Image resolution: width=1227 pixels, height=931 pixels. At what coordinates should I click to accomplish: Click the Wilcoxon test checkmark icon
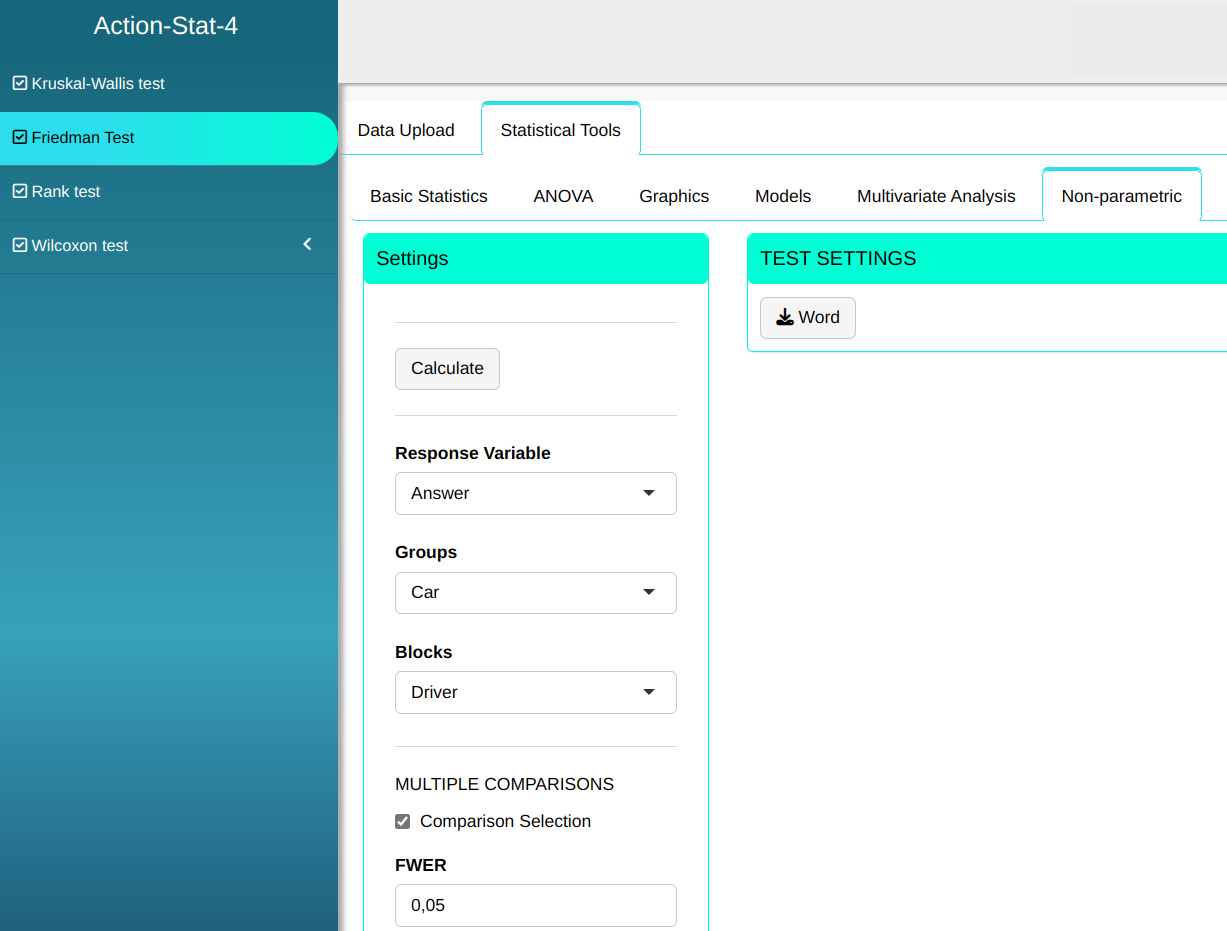click(19, 246)
